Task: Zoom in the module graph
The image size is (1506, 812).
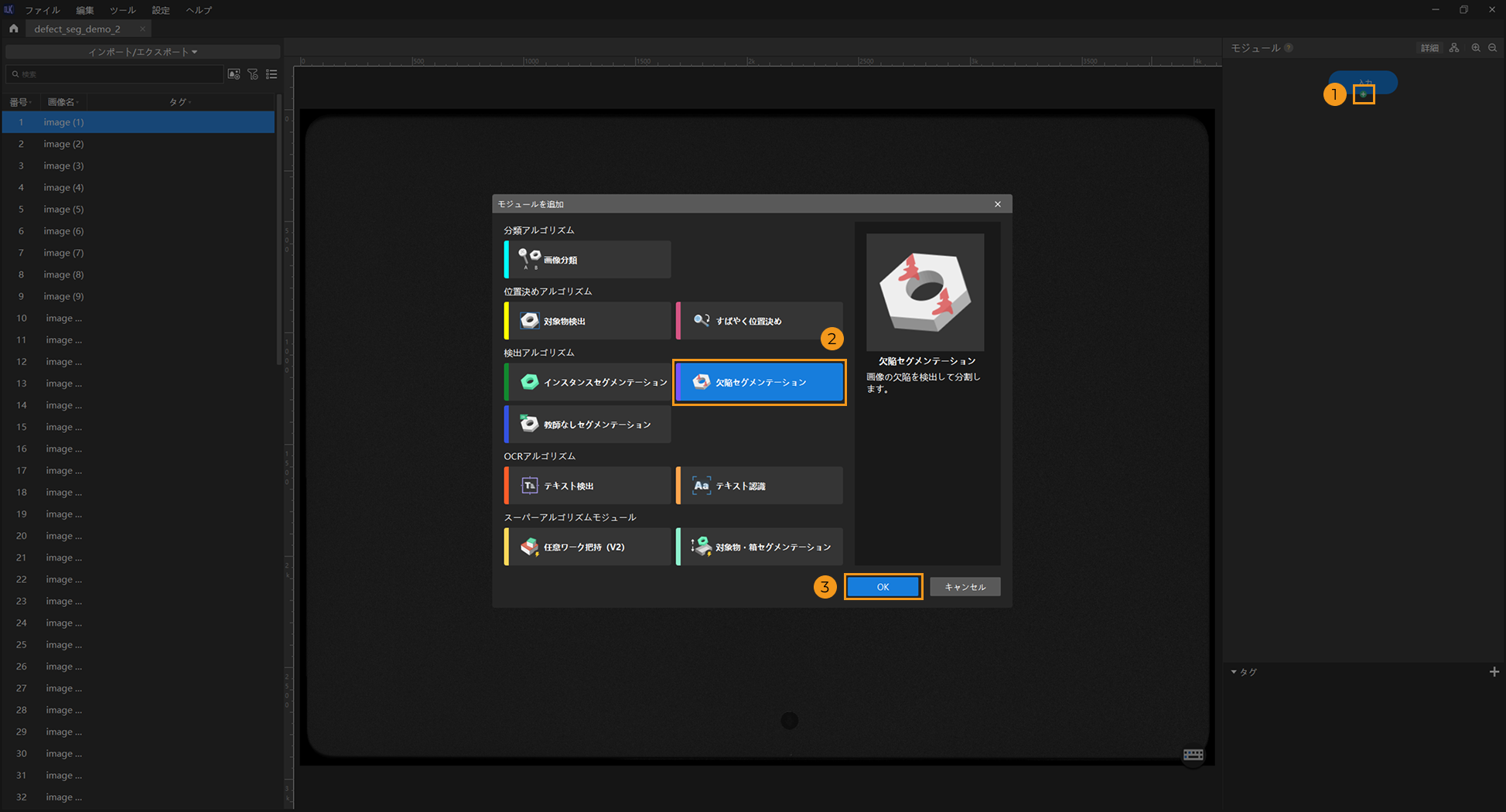Action: pos(1476,48)
